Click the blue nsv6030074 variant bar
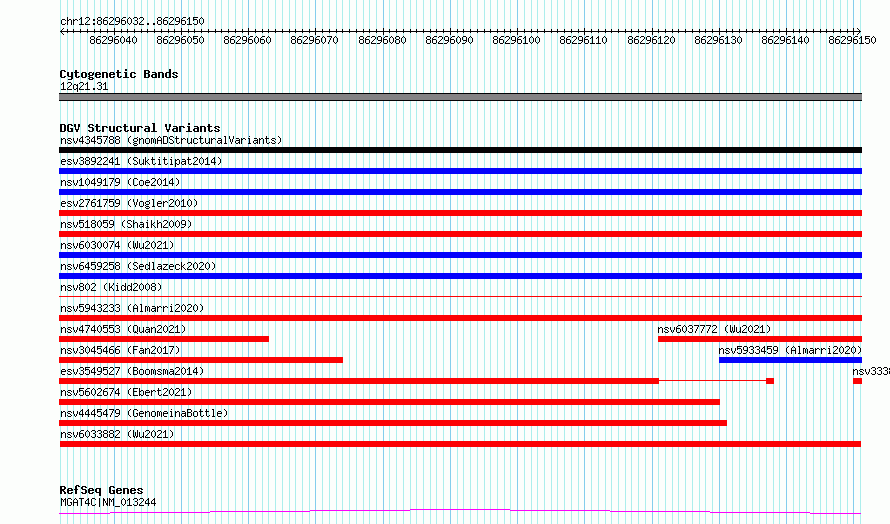890x524 pixels. pos(460,255)
